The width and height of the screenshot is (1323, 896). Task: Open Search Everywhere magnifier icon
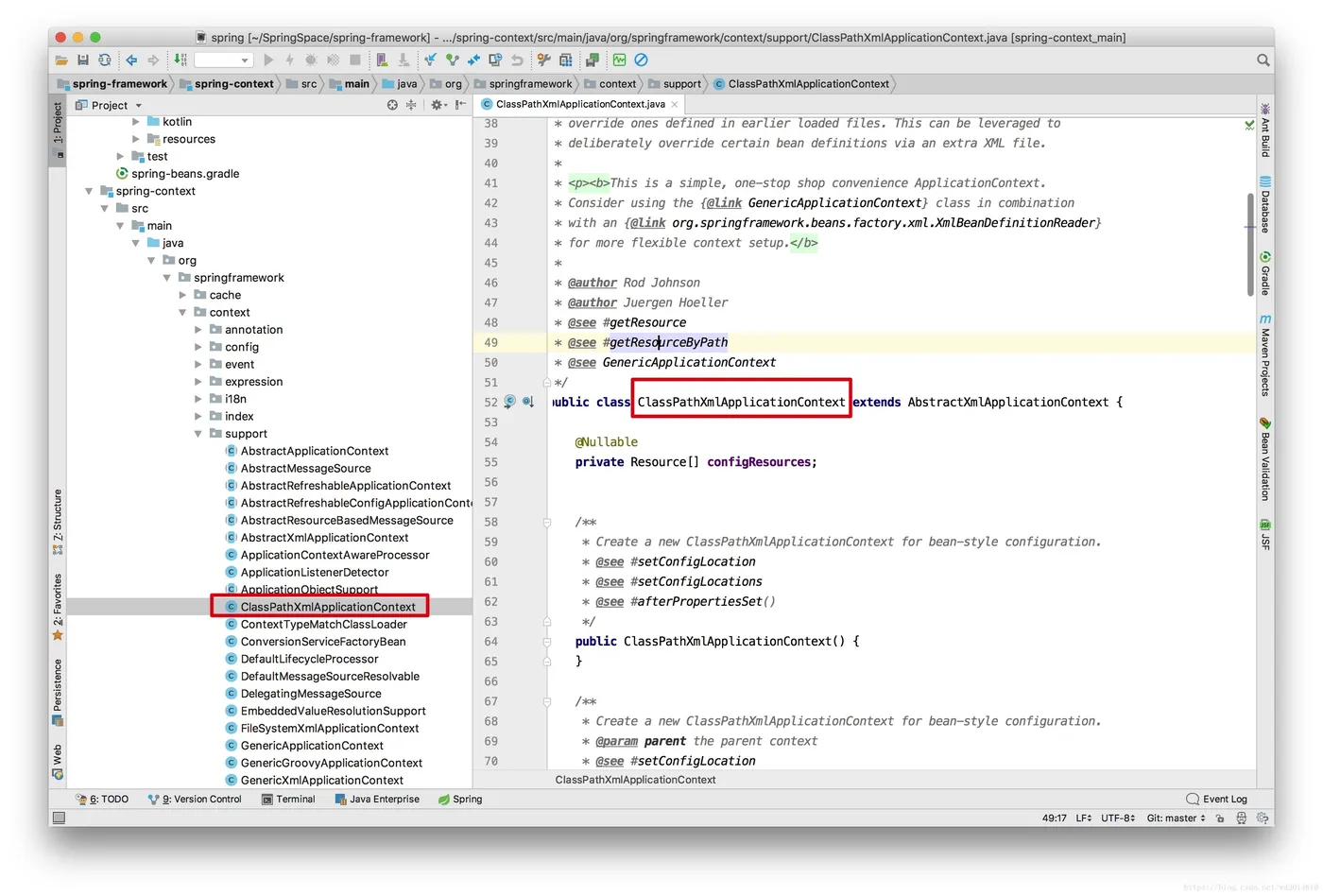[x=1263, y=60]
